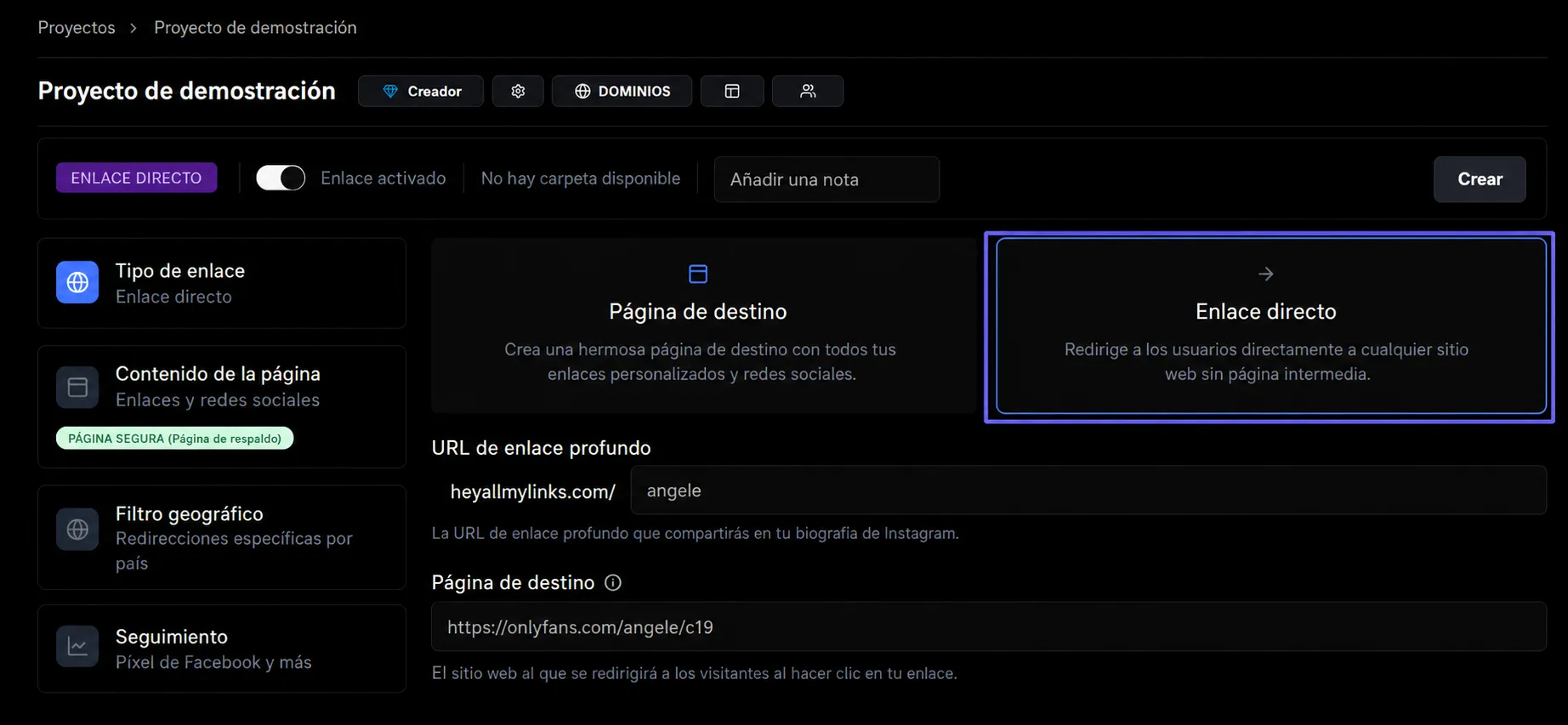The image size is (1568, 725).
Task: Click the ENLACE DIRECTO purple badge
Action: [136, 178]
